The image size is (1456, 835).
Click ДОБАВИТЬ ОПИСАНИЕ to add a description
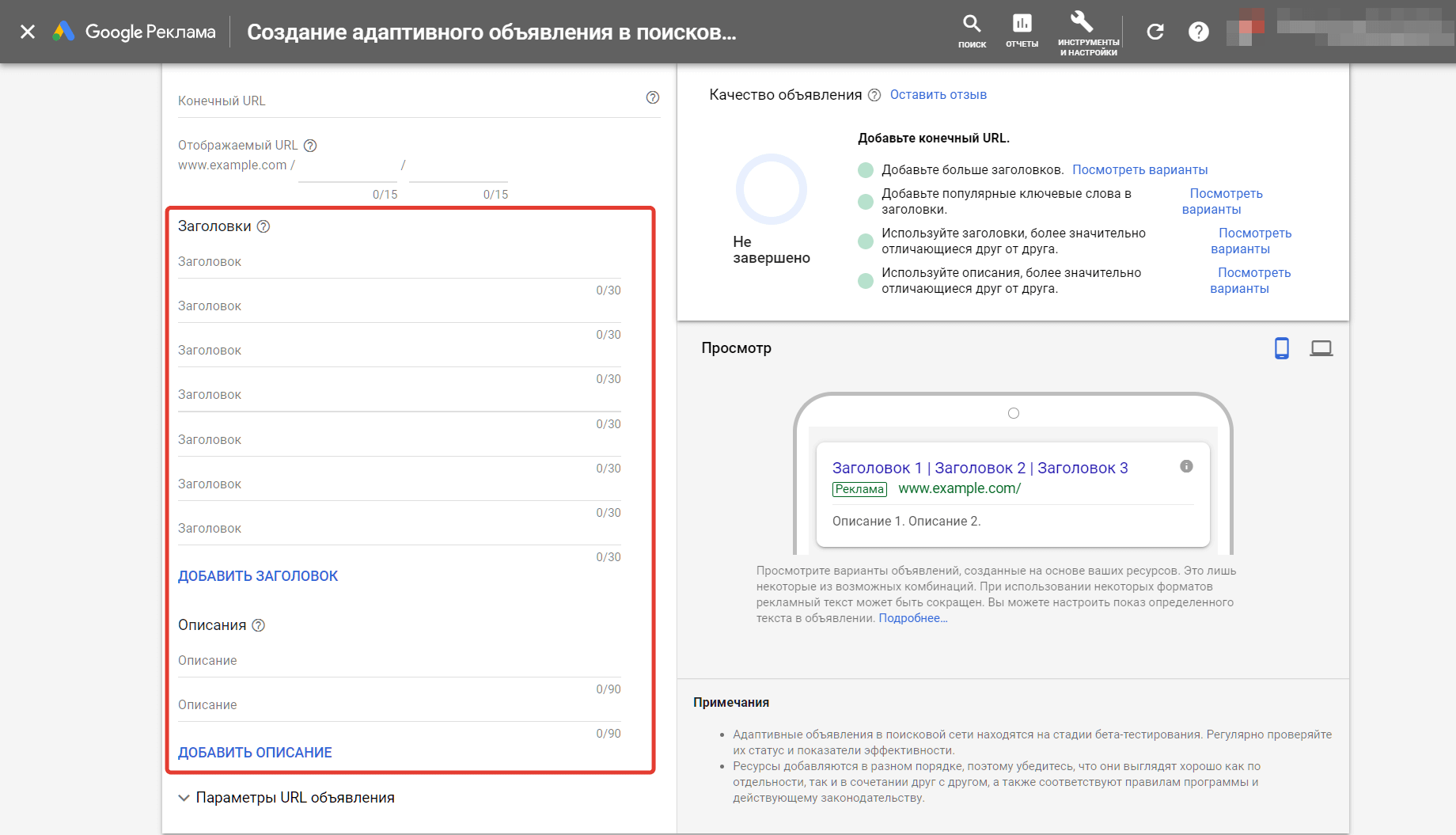254,752
